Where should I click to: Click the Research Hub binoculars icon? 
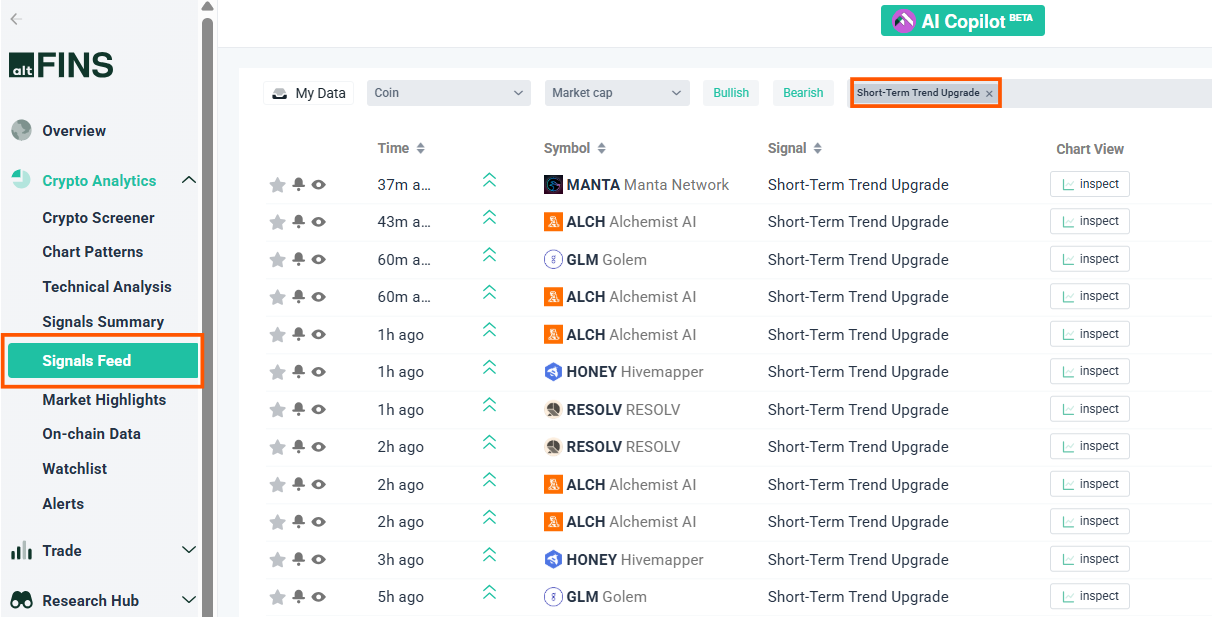click(x=21, y=600)
